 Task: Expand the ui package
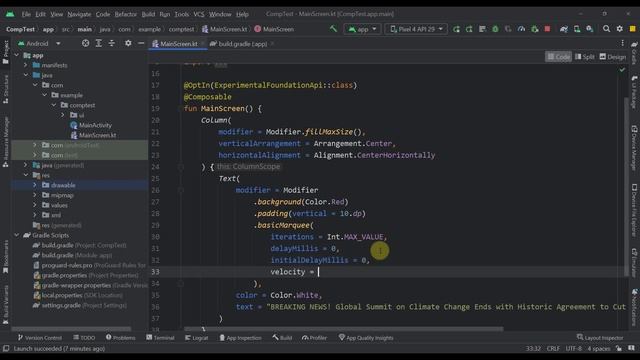(63, 115)
